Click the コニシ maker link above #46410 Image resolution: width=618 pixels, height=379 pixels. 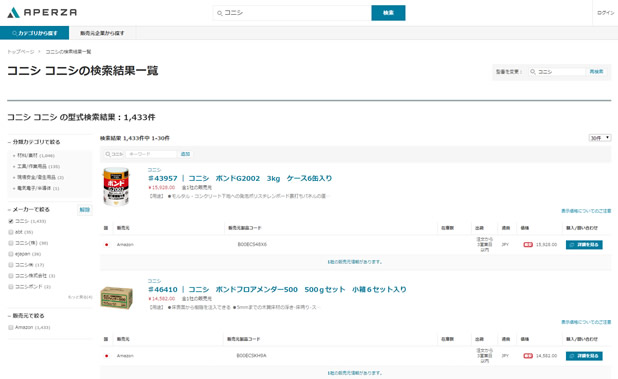154,281
